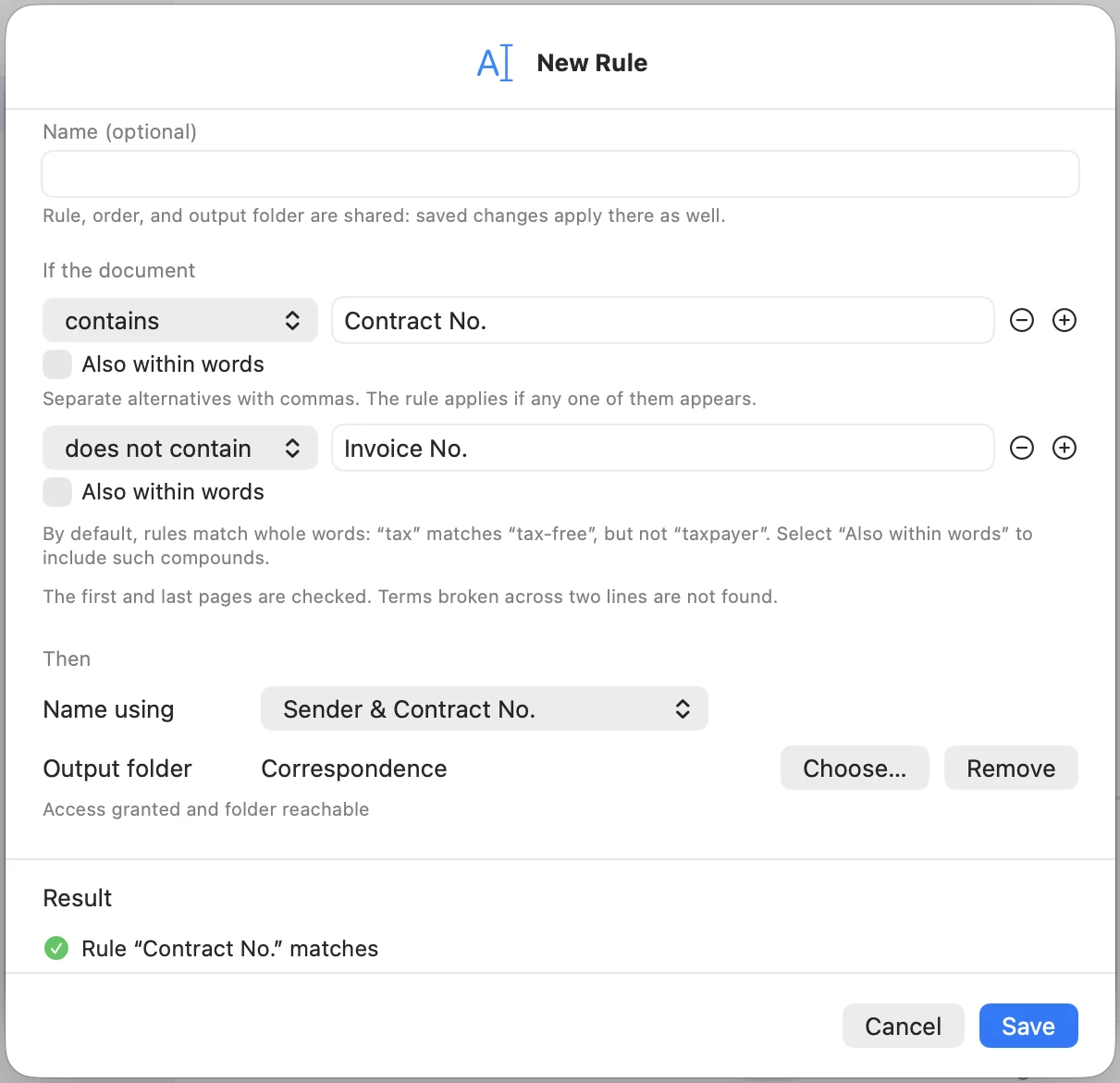Open the "contains" condition dropdown
This screenshot has width=1120, height=1083.
click(x=180, y=321)
